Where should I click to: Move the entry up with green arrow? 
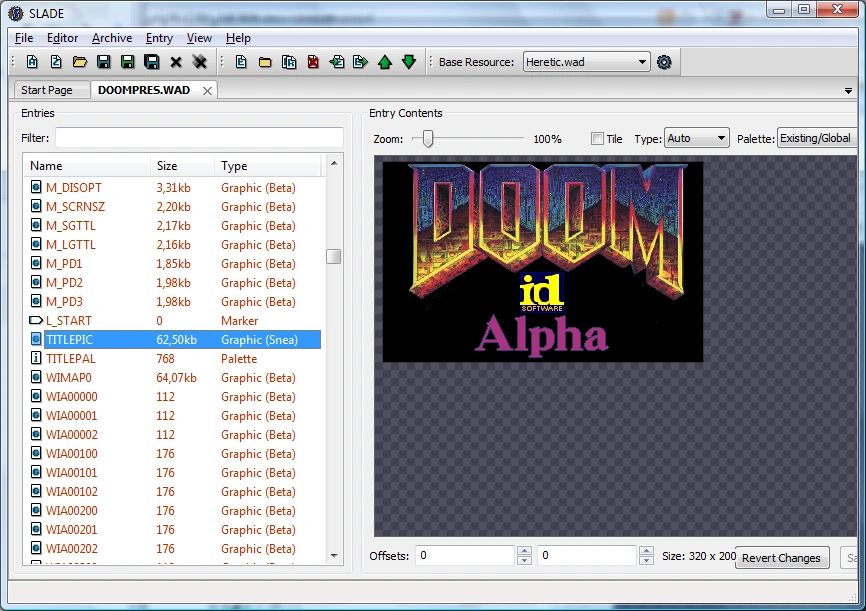coord(385,62)
